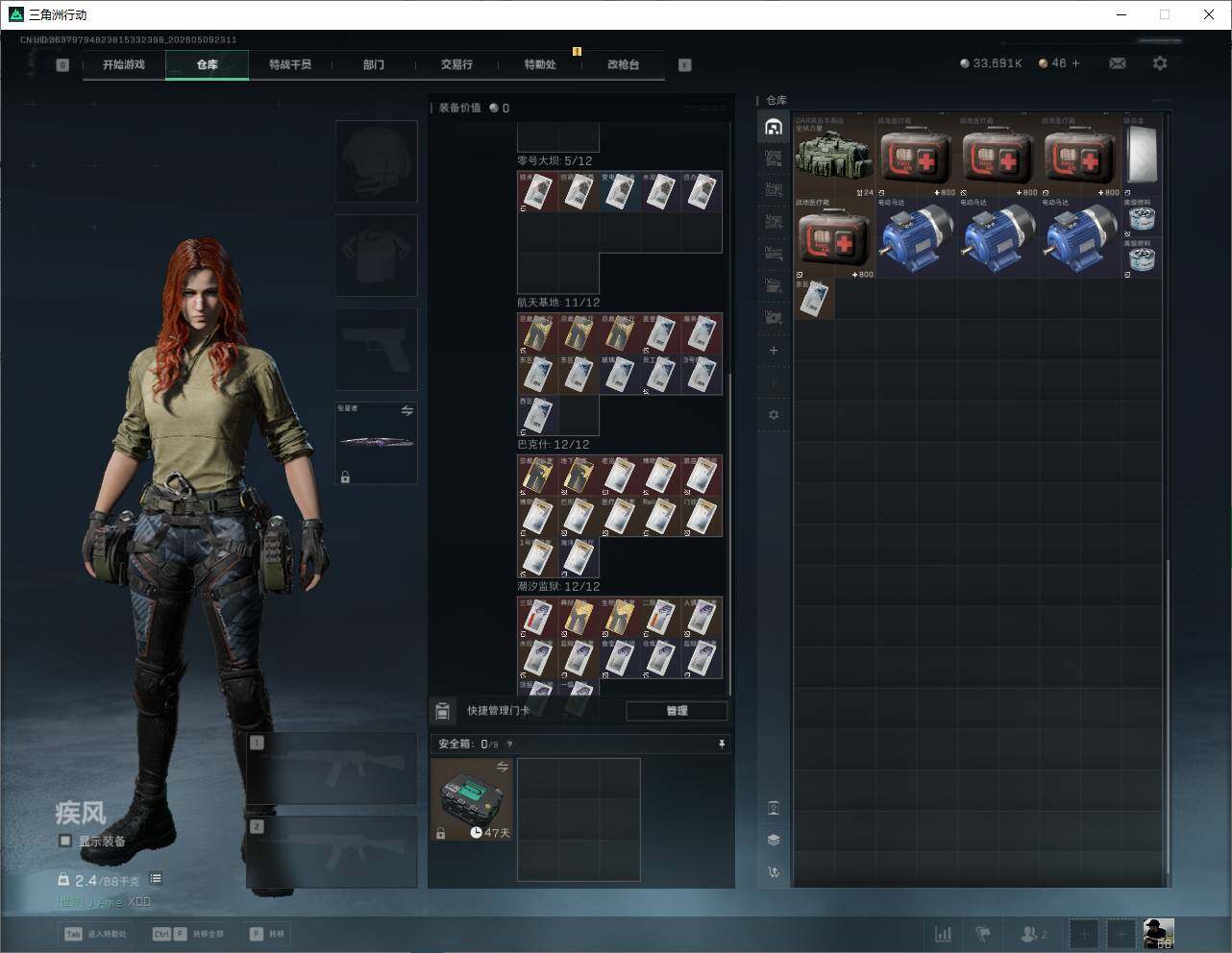Pin the safe box panel
The image size is (1232, 953).
(x=721, y=745)
